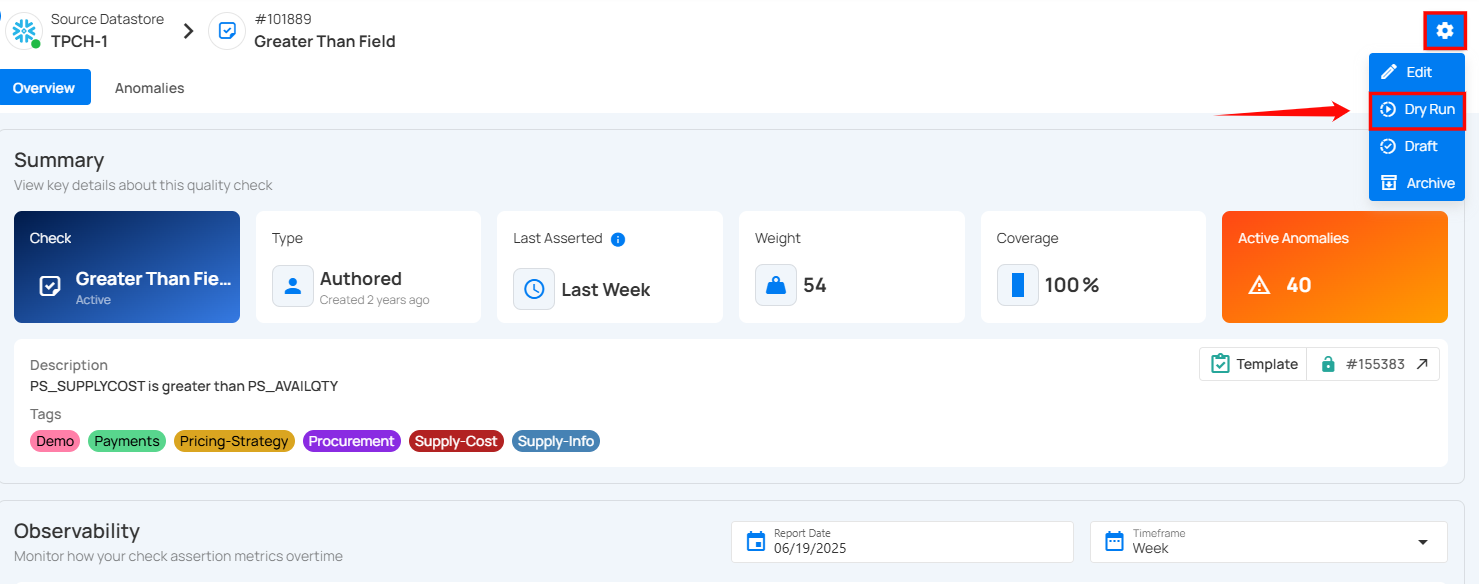
Task: Click the Template clipboard icon
Action: 1220,364
